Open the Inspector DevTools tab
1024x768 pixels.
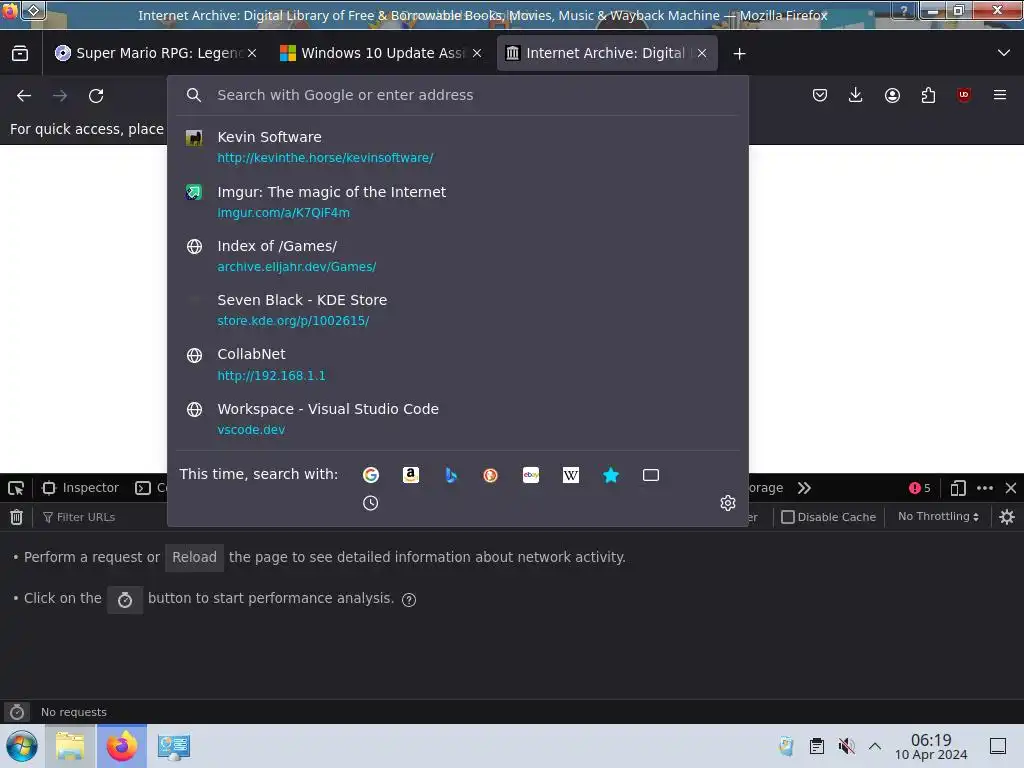click(x=80, y=488)
